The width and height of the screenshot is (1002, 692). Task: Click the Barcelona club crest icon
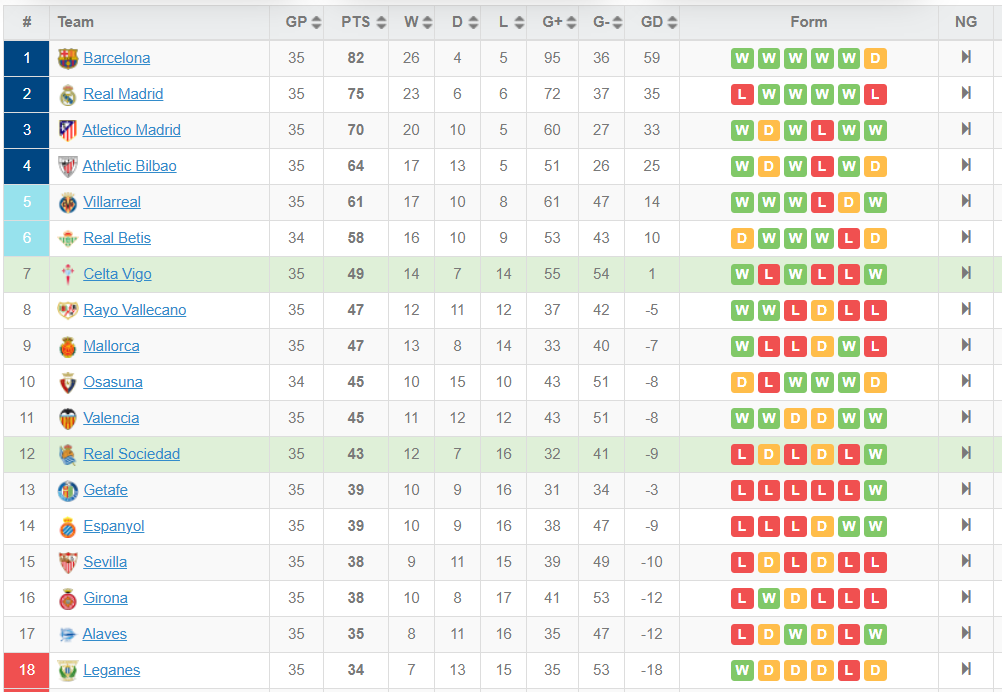tap(68, 58)
